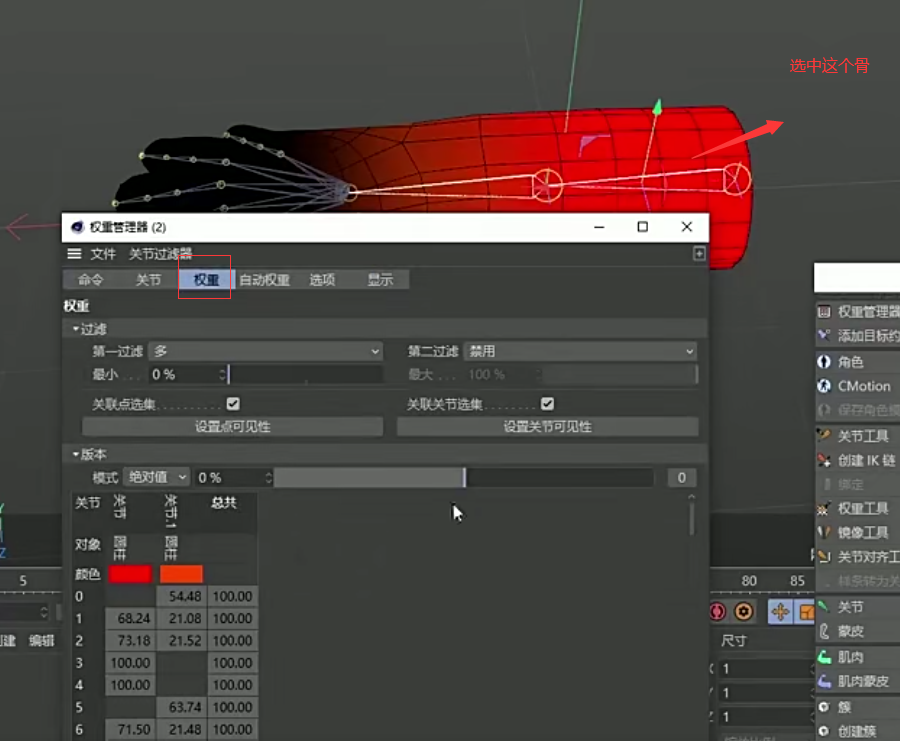This screenshot has width=900, height=741.
Task: Open the Weight Manager hamburger menu
Action: (x=74, y=254)
